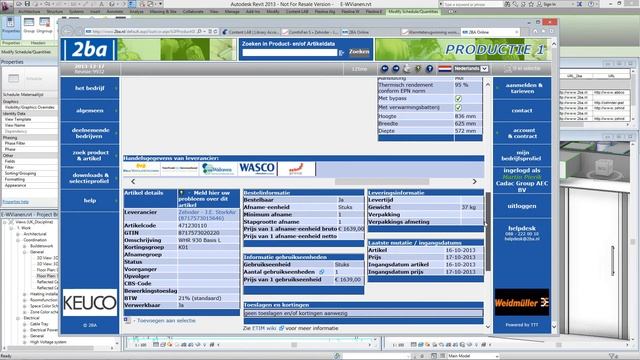Viewport: 640px width, 360px height.
Task: Click the 'Toevoegen aan selectie' link
Action: [x=167, y=321]
